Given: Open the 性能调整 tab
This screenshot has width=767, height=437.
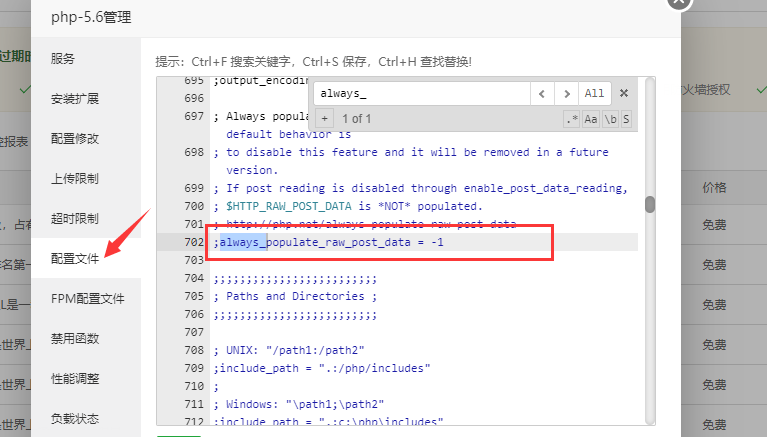Looking at the screenshot, I should coord(86,378).
